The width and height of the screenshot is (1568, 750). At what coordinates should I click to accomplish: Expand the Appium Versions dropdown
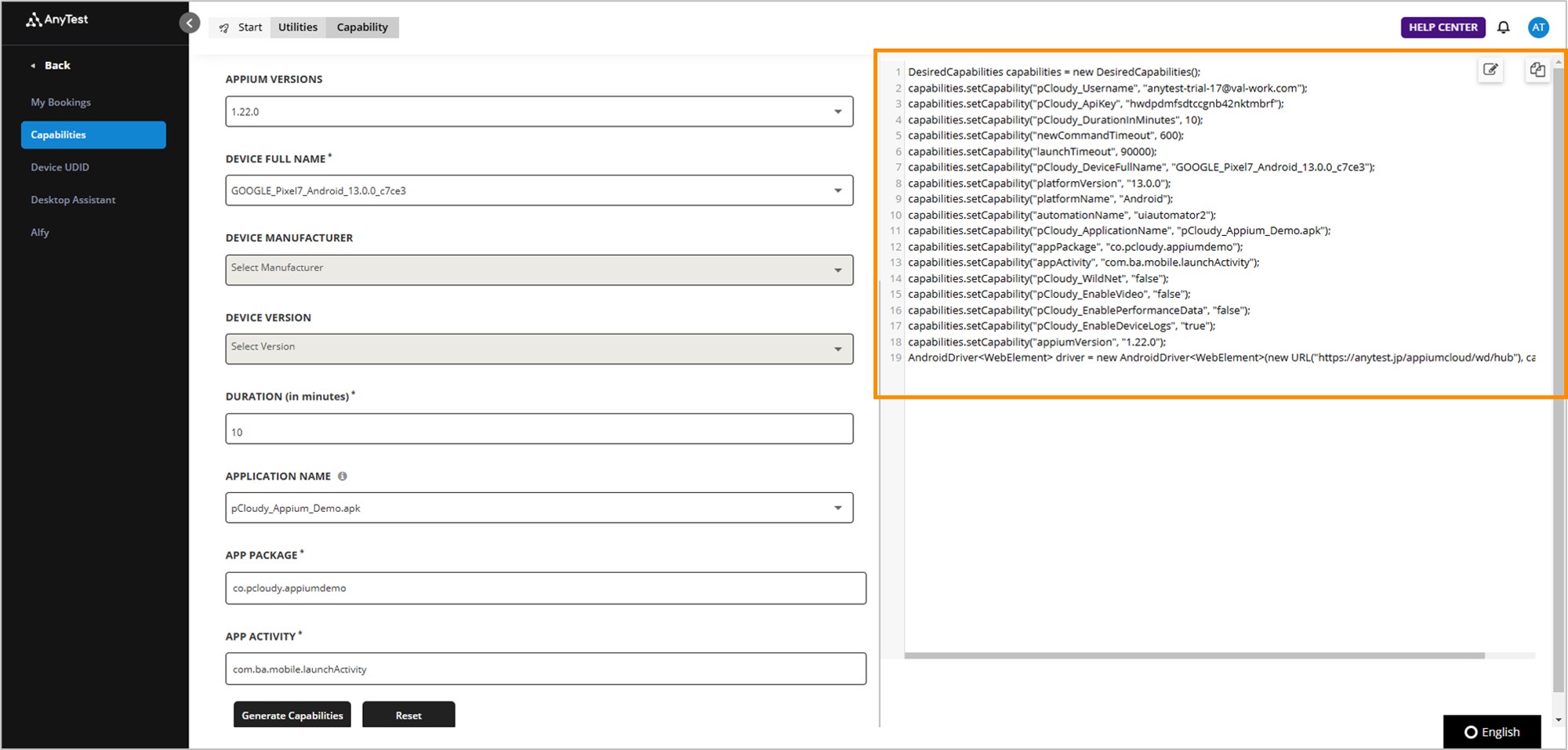pyautogui.click(x=539, y=111)
